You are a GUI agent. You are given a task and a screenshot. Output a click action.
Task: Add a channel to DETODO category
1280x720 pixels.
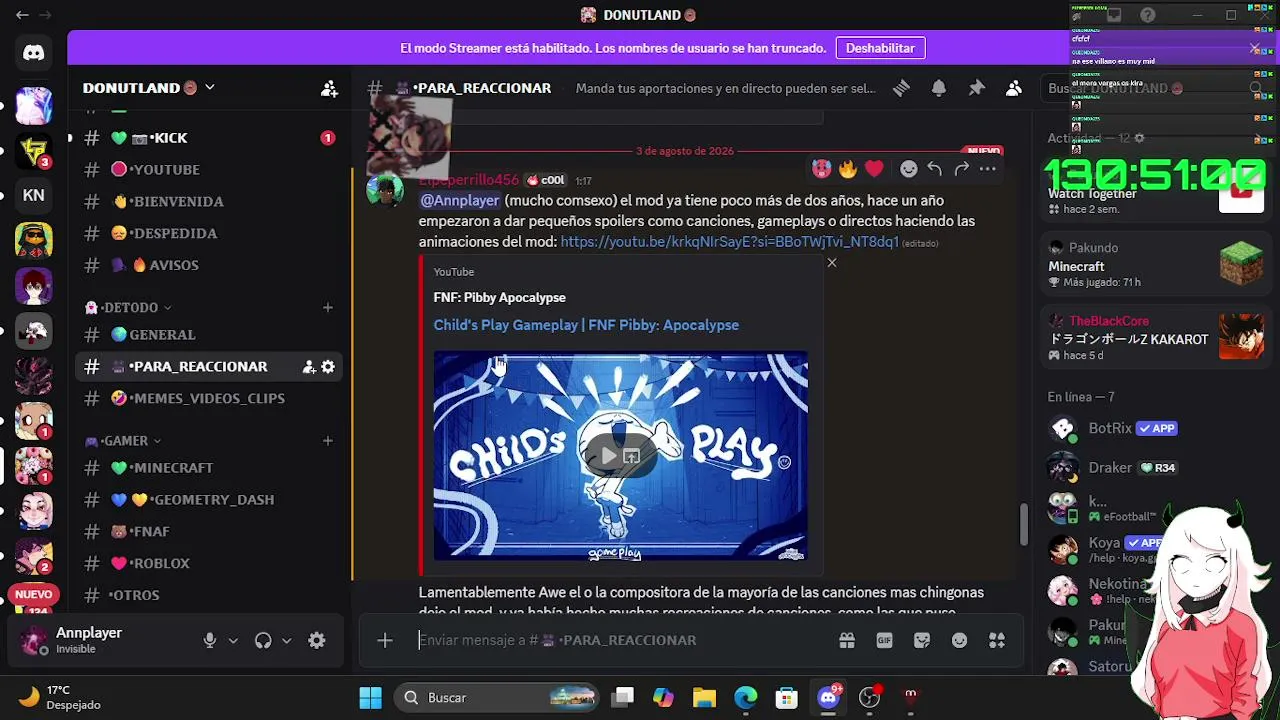[327, 307]
